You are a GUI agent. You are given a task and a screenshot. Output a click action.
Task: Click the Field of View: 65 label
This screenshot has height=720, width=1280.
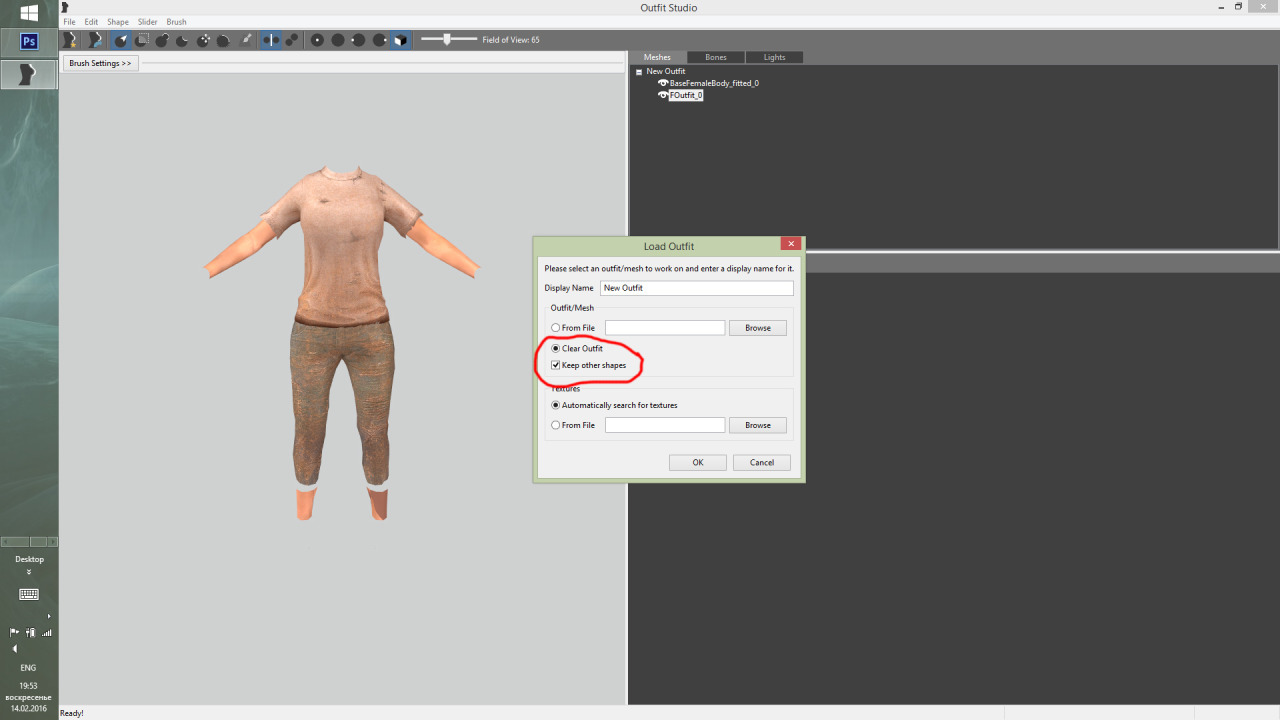tap(511, 40)
